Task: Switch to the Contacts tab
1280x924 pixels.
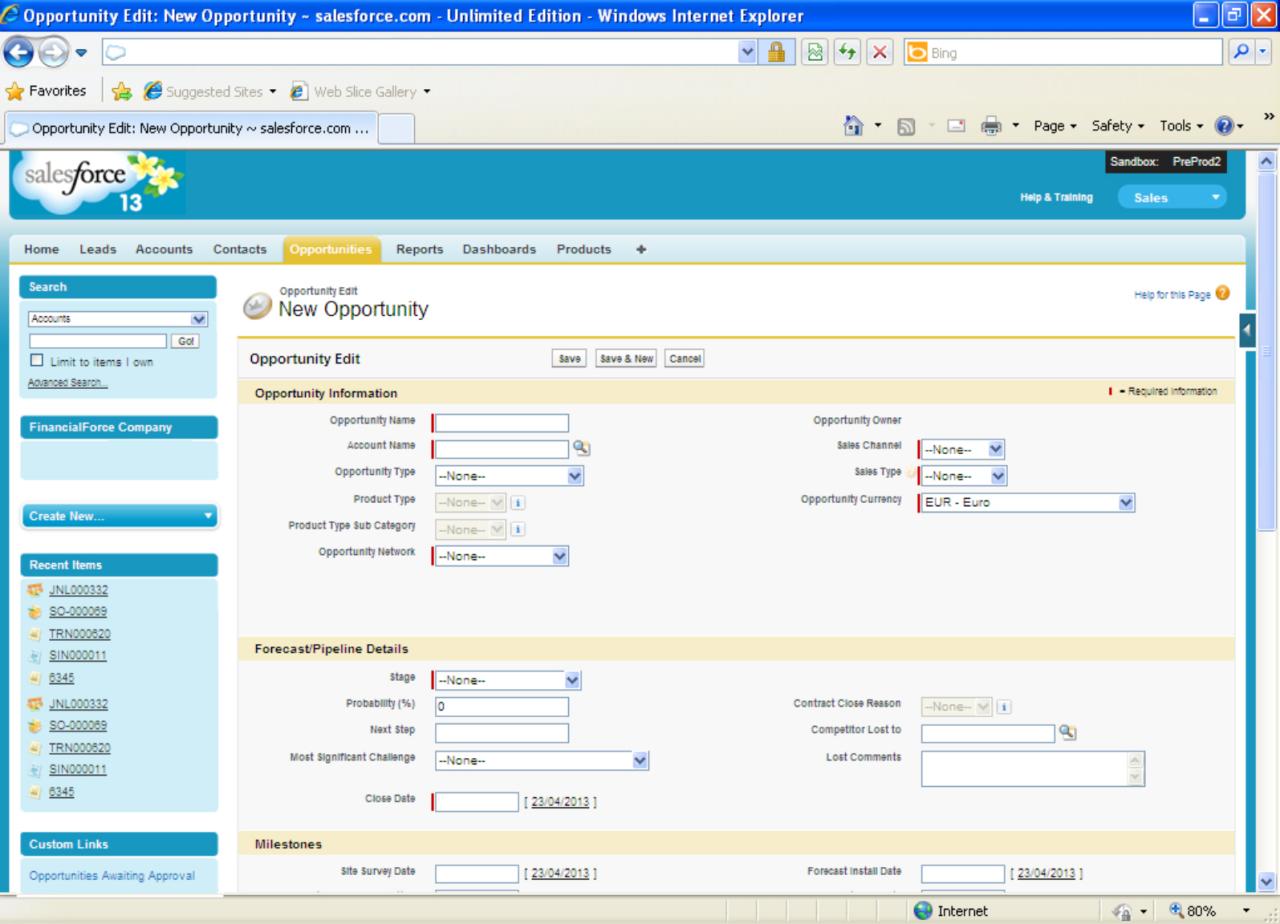Action: (x=240, y=249)
